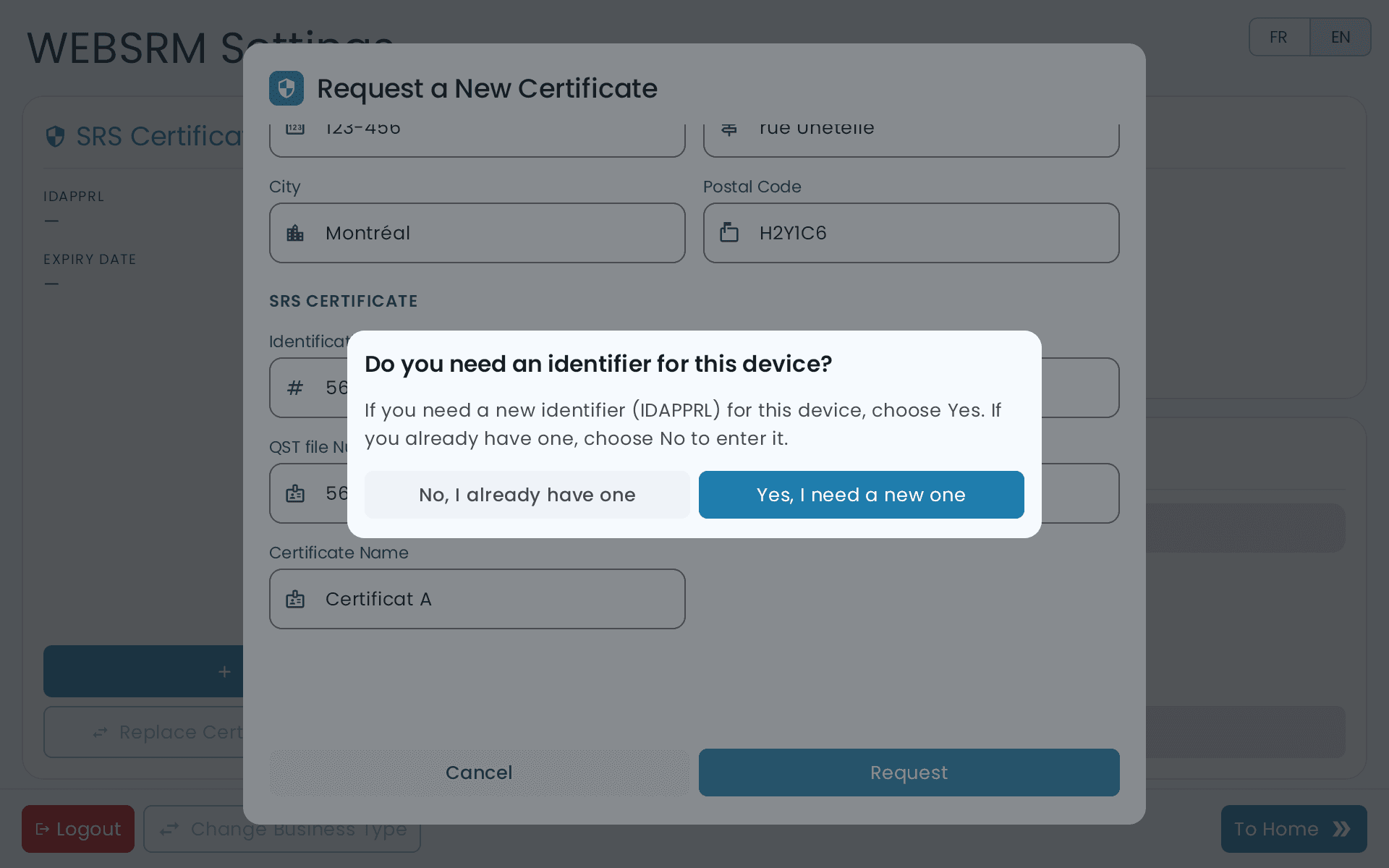Click the 'EXPIRY DATE' label
Image resolution: width=1389 pixels, height=868 pixels.
[x=90, y=259]
